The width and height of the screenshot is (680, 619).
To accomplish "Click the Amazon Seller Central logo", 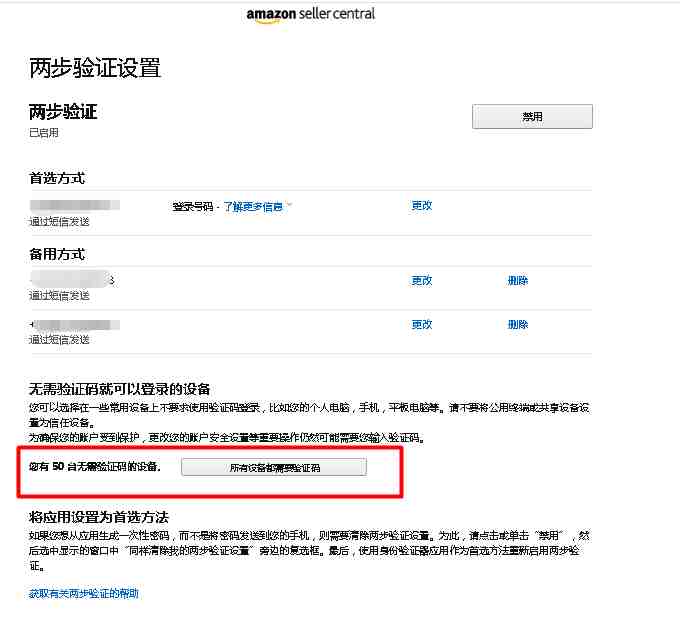I will [311, 14].
